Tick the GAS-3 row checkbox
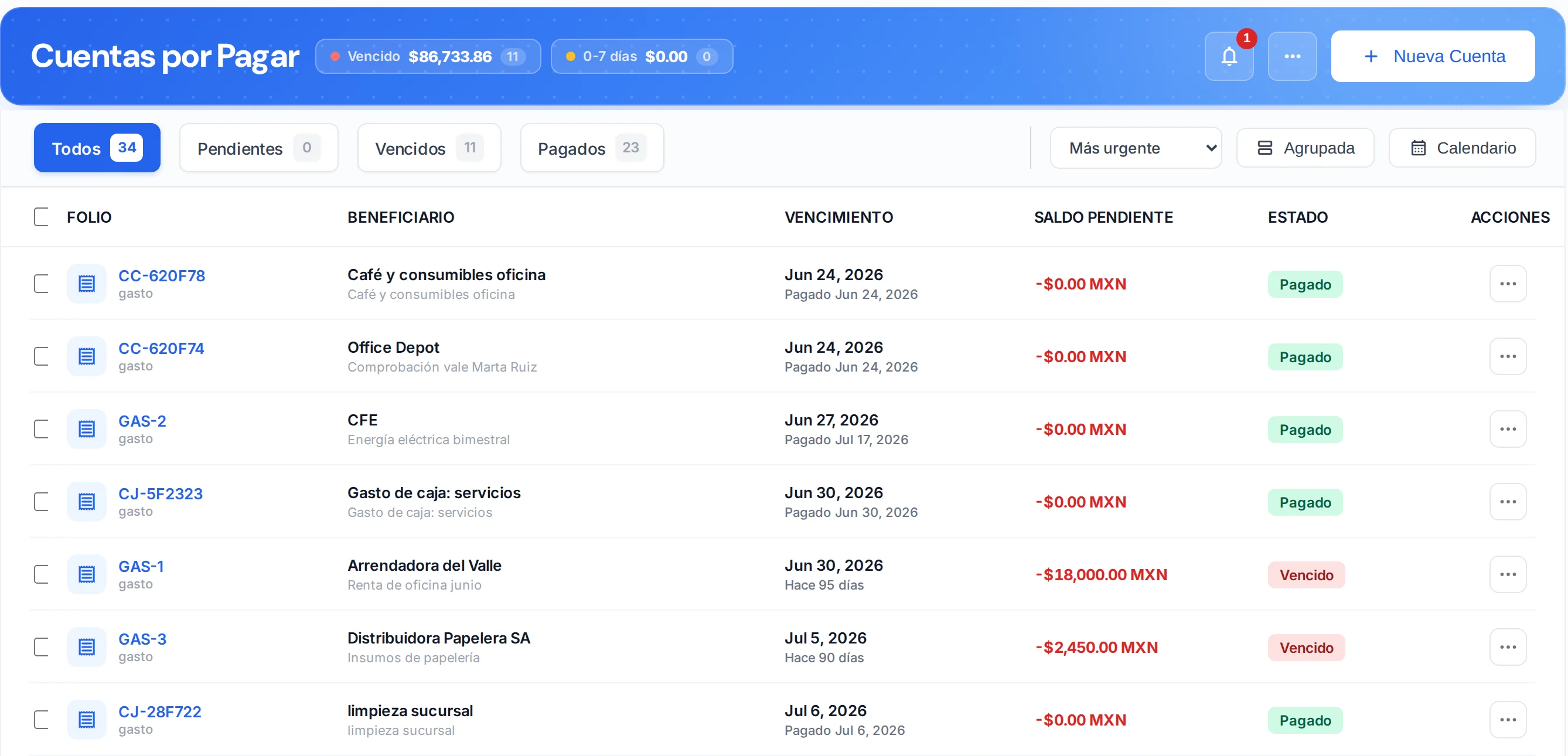Screen dimensions: 1568x756 coord(42,647)
